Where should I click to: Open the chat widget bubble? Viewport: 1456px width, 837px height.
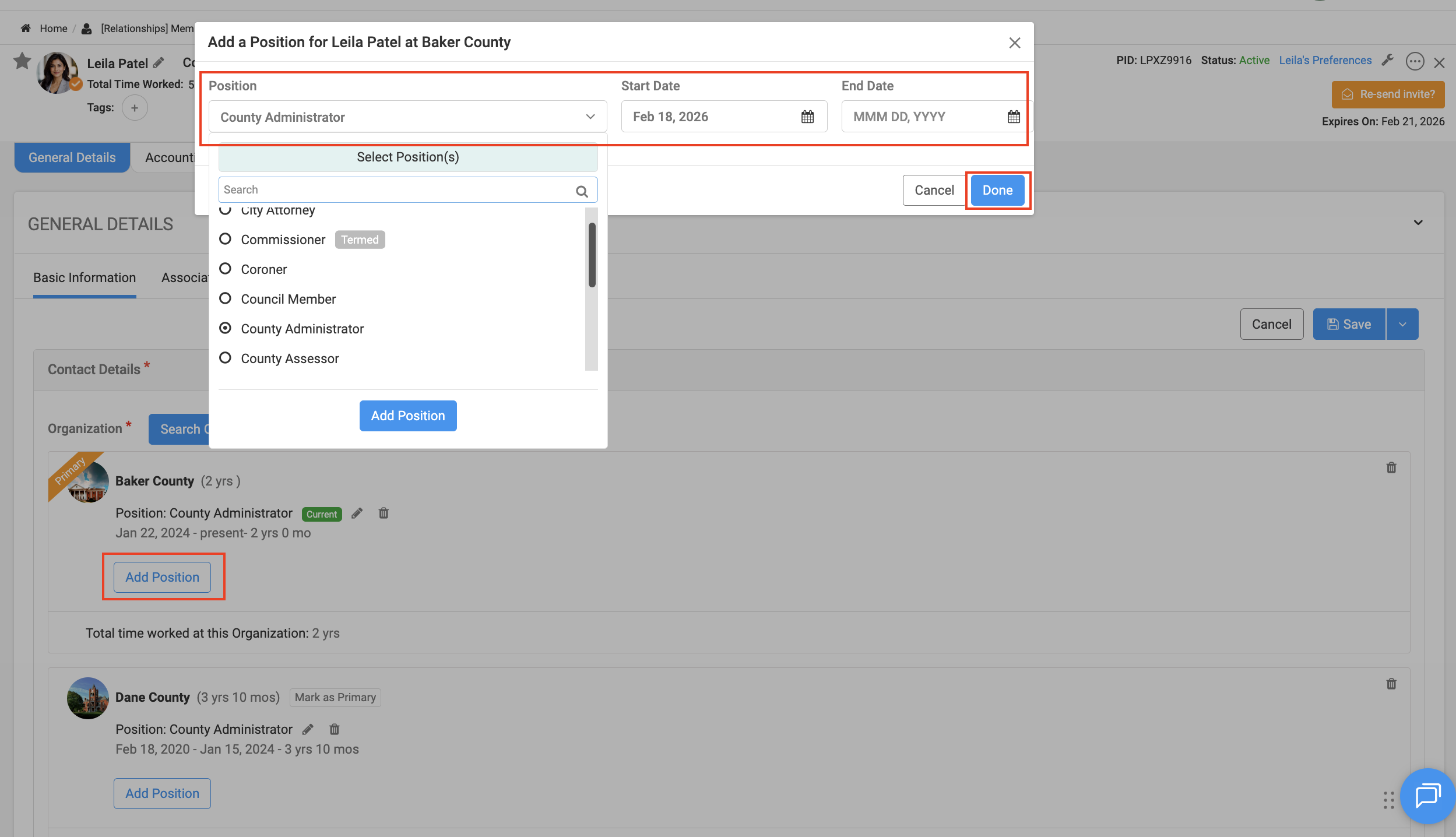coord(1427,795)
